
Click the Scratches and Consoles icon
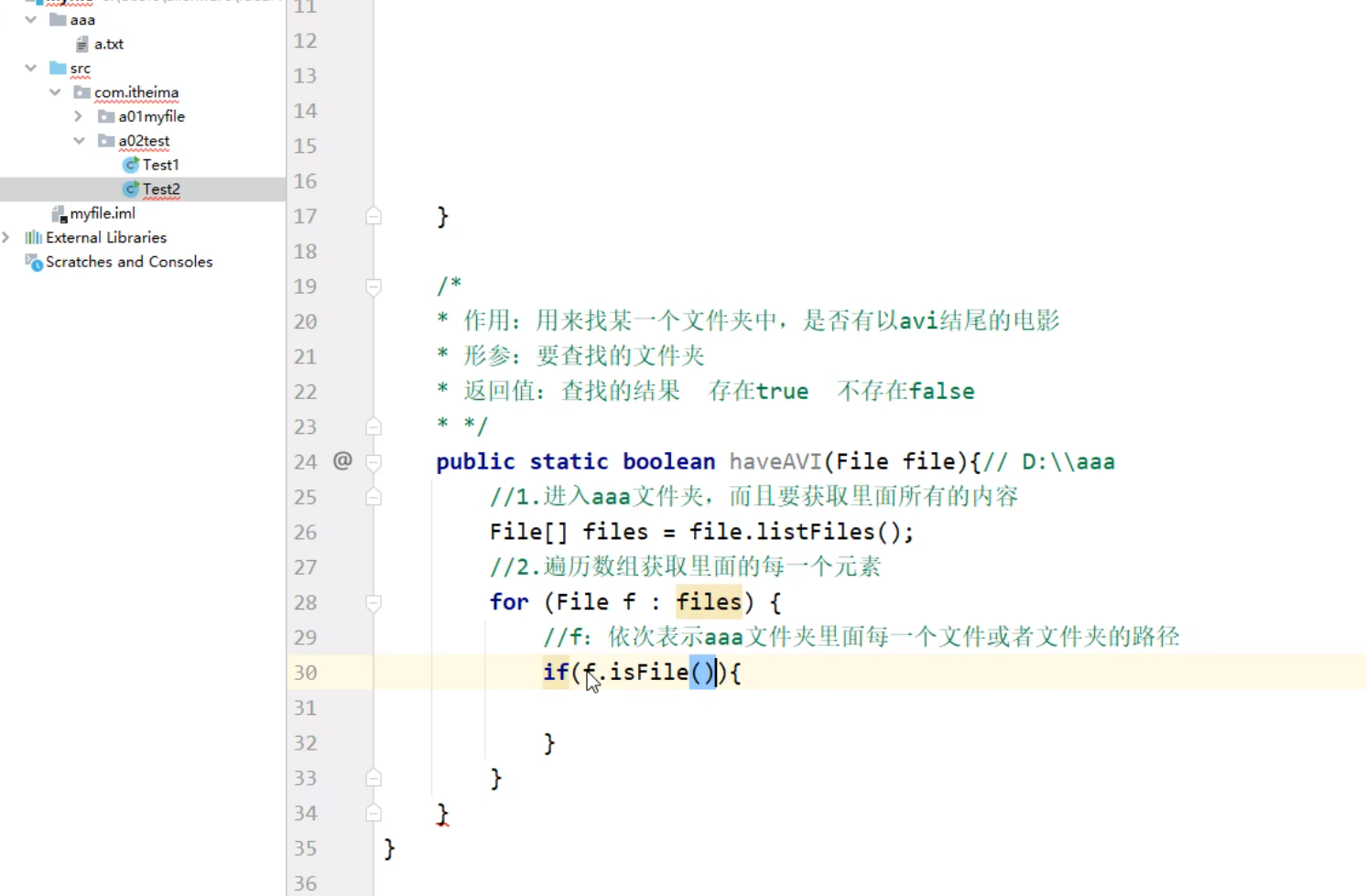coord(34,263)
